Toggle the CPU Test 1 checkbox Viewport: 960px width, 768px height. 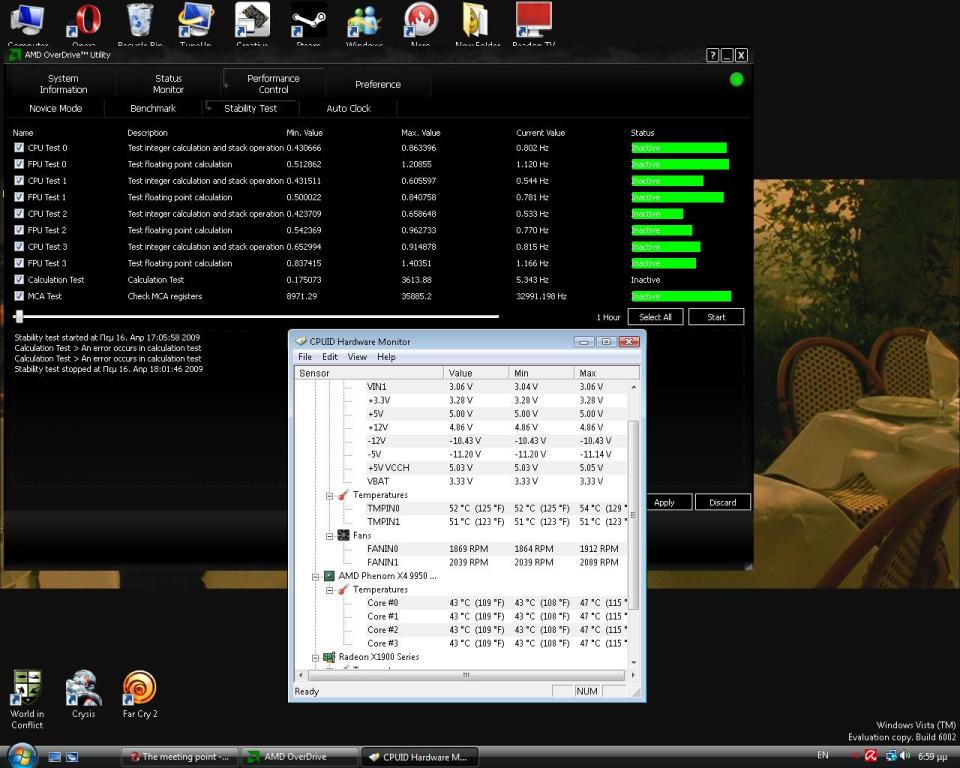pyautogui.click(x=19, y=181)
